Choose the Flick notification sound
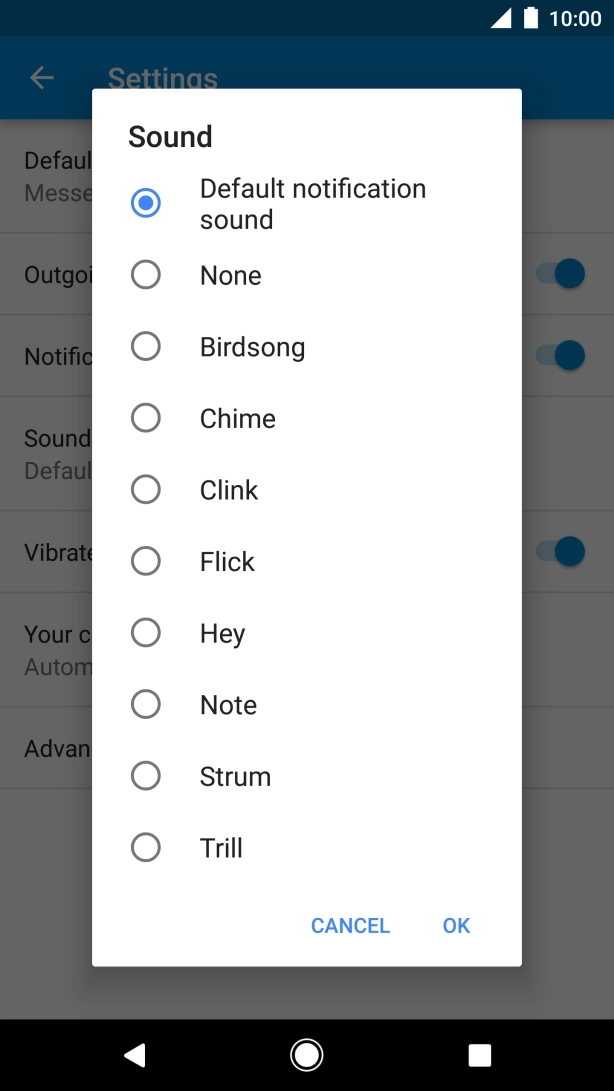614x1091 pixels. [146, 561]
